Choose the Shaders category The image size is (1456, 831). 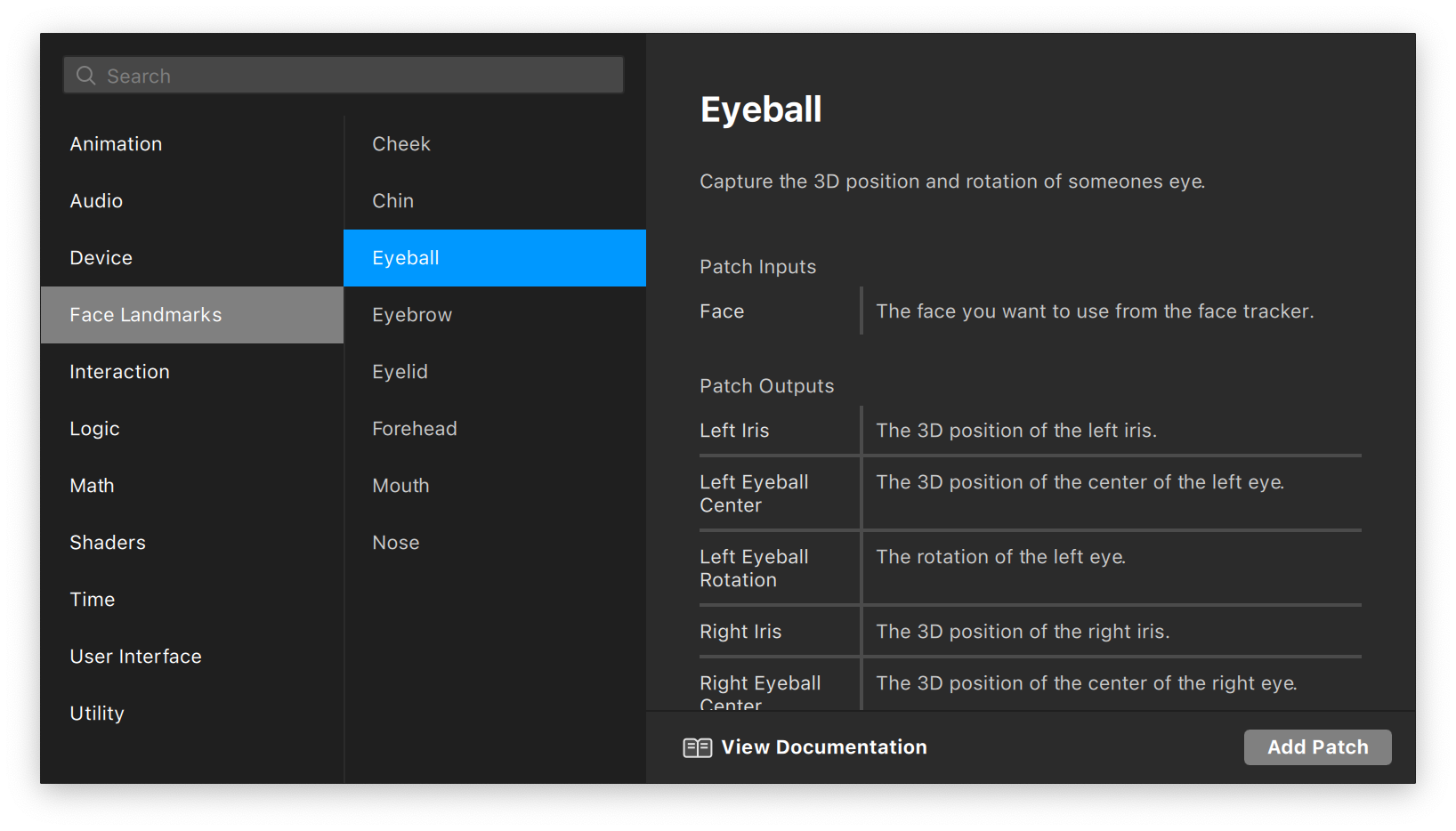[107, 543]
